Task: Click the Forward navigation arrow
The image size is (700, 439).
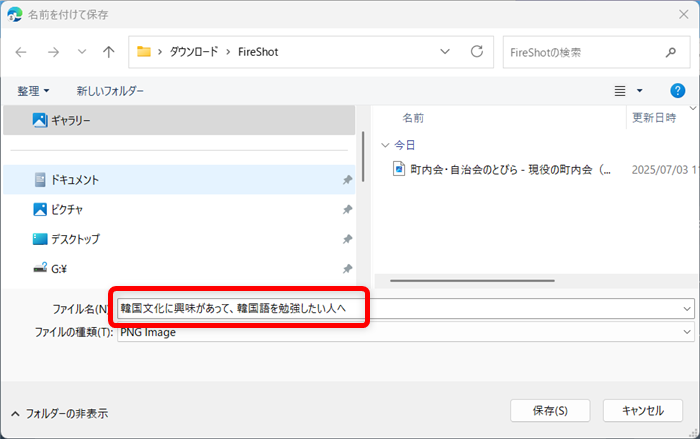Action: 52,51
